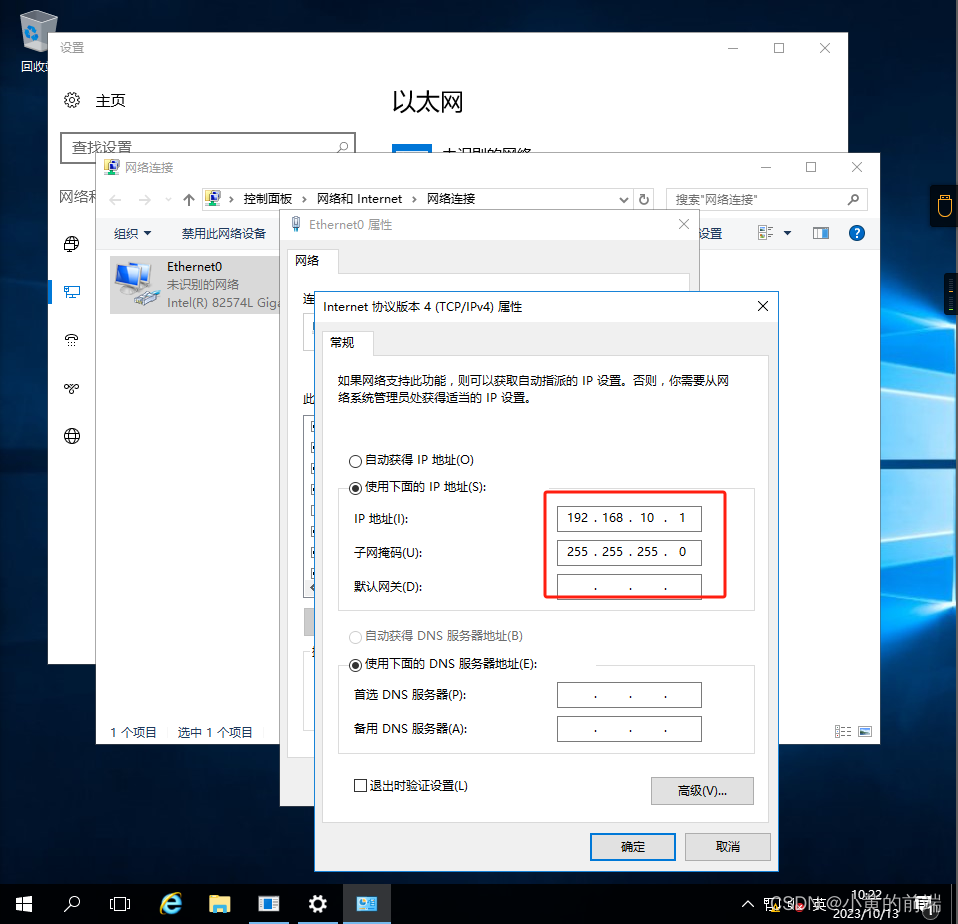958x924 pixels.
Task: Select 自动获得 IP 地址 option
Action: (x=355, y=460)
